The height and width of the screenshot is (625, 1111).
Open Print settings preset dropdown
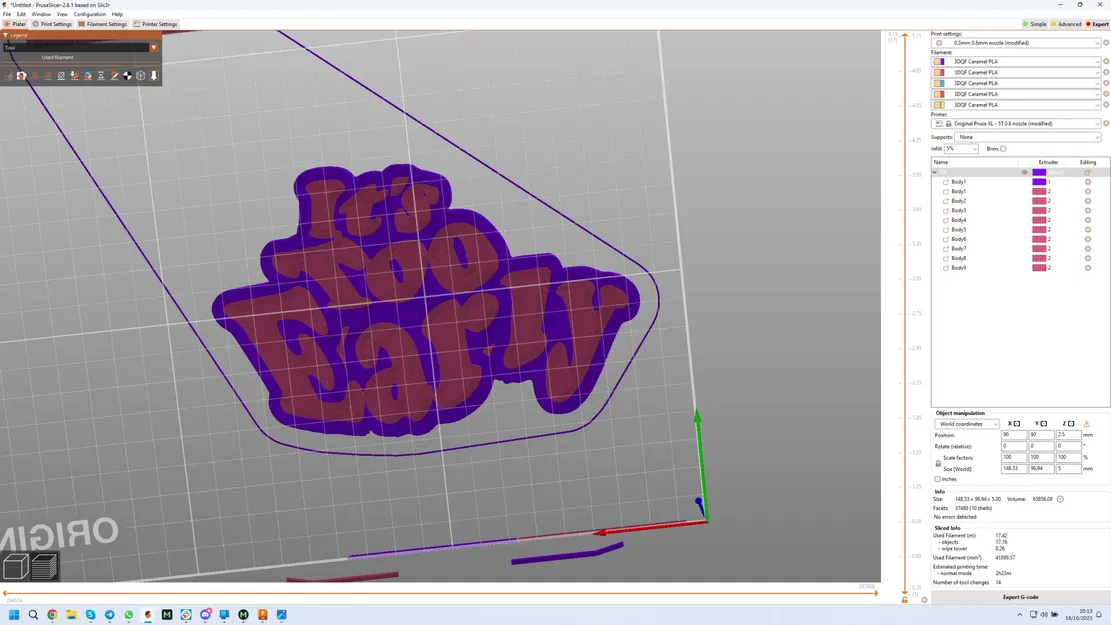pyautogui.click(x=1017, y=43)
